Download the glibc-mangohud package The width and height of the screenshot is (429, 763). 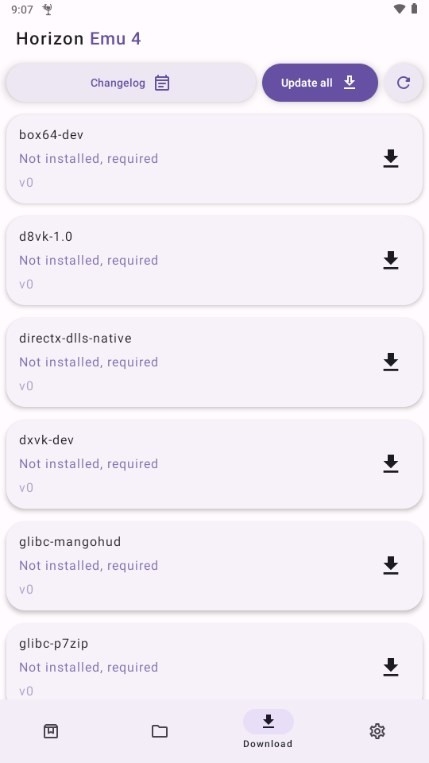(391, 565)
